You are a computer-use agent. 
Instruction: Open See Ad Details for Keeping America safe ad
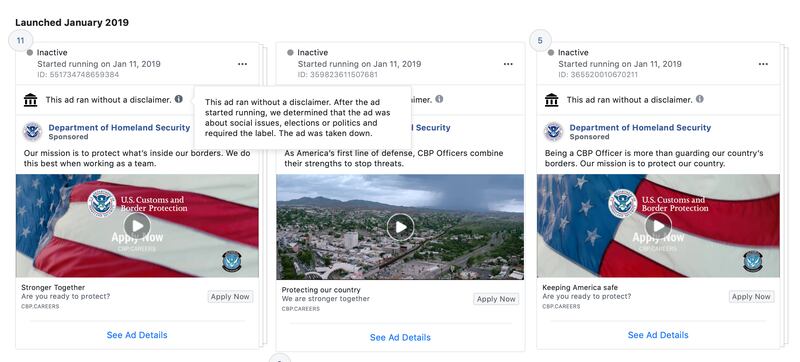point(658,335)
